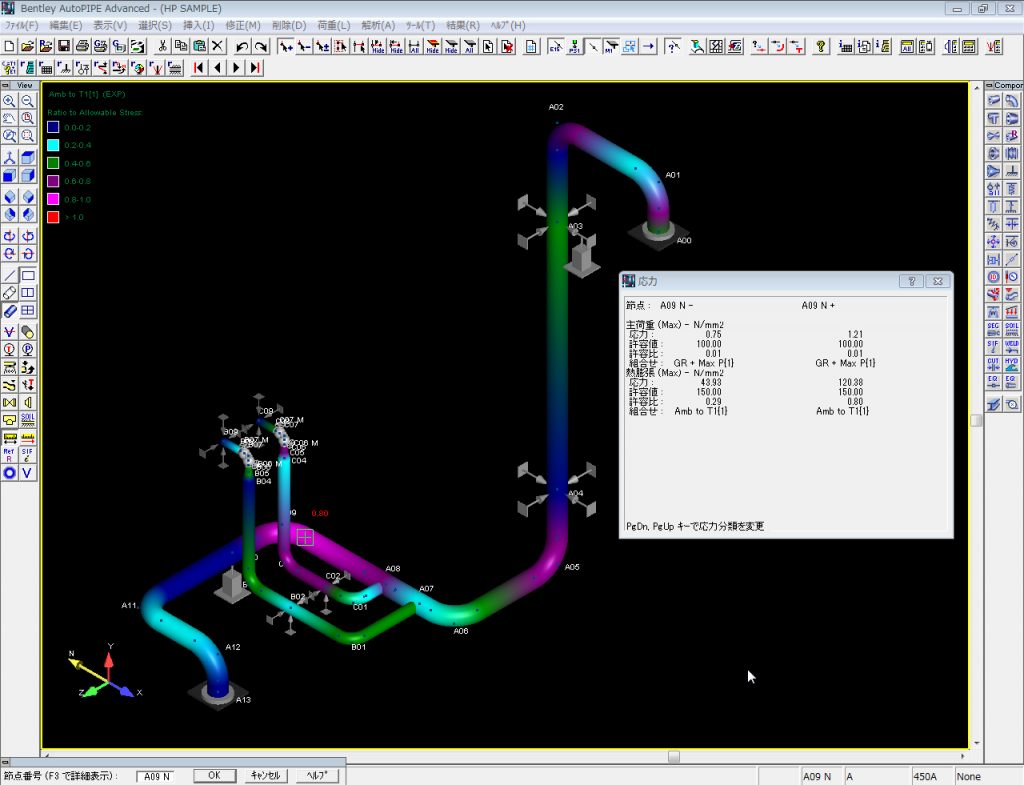
Task: Click the HYD component icon
Action: [x=1012, y=364]
